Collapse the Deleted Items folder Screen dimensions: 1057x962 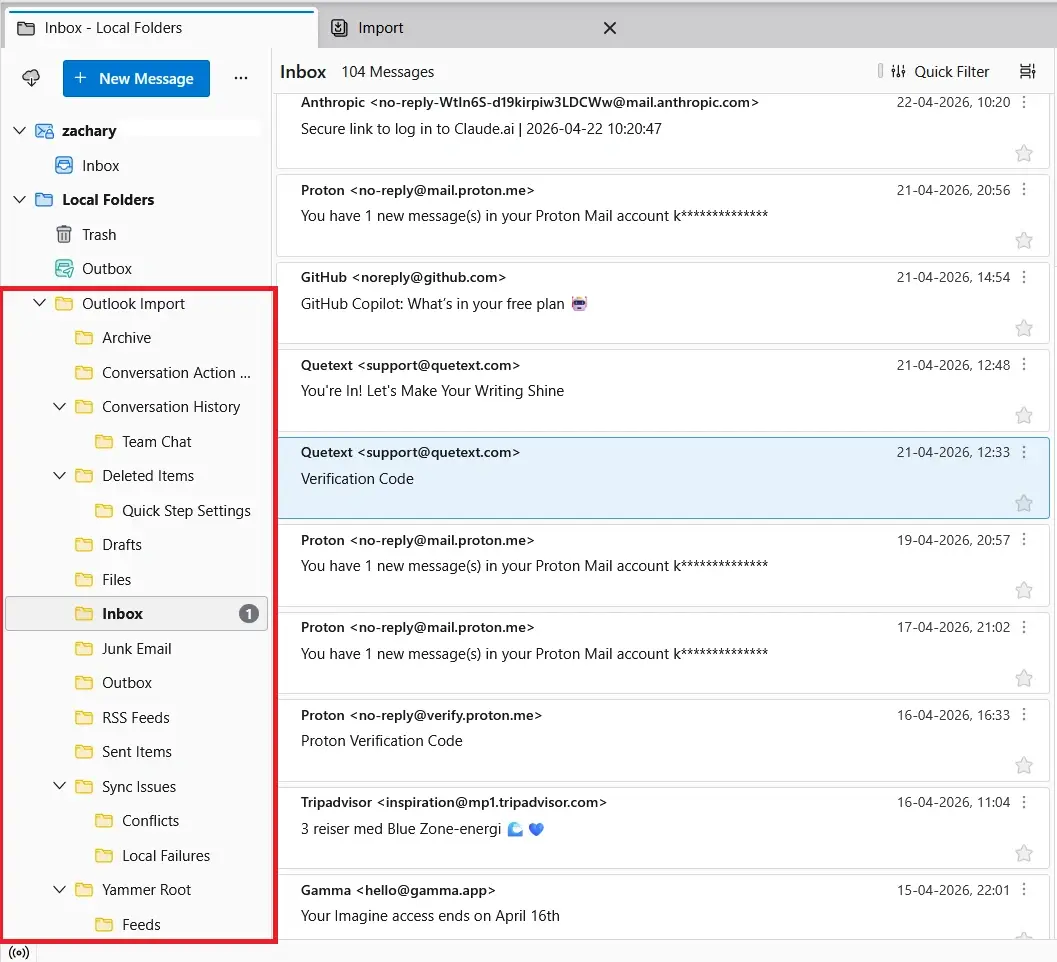pos(59,475)
